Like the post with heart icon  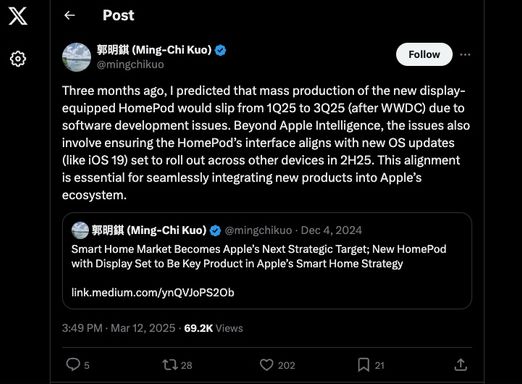[x=266, y=365]
